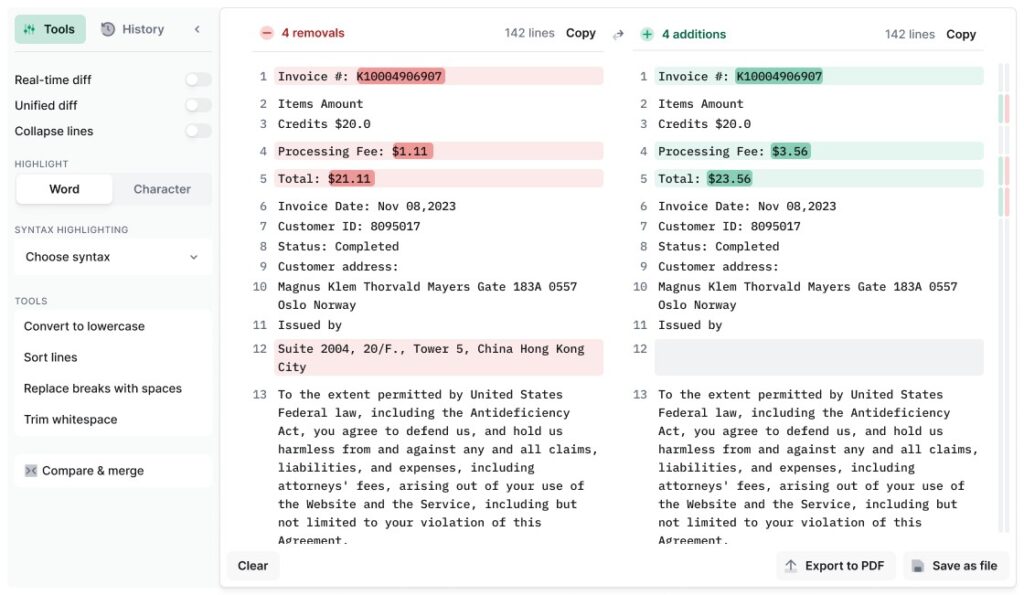This screenshot has height=595, width=1024.
Task: Switch highlight mode to Character
Action: point(161,189)
